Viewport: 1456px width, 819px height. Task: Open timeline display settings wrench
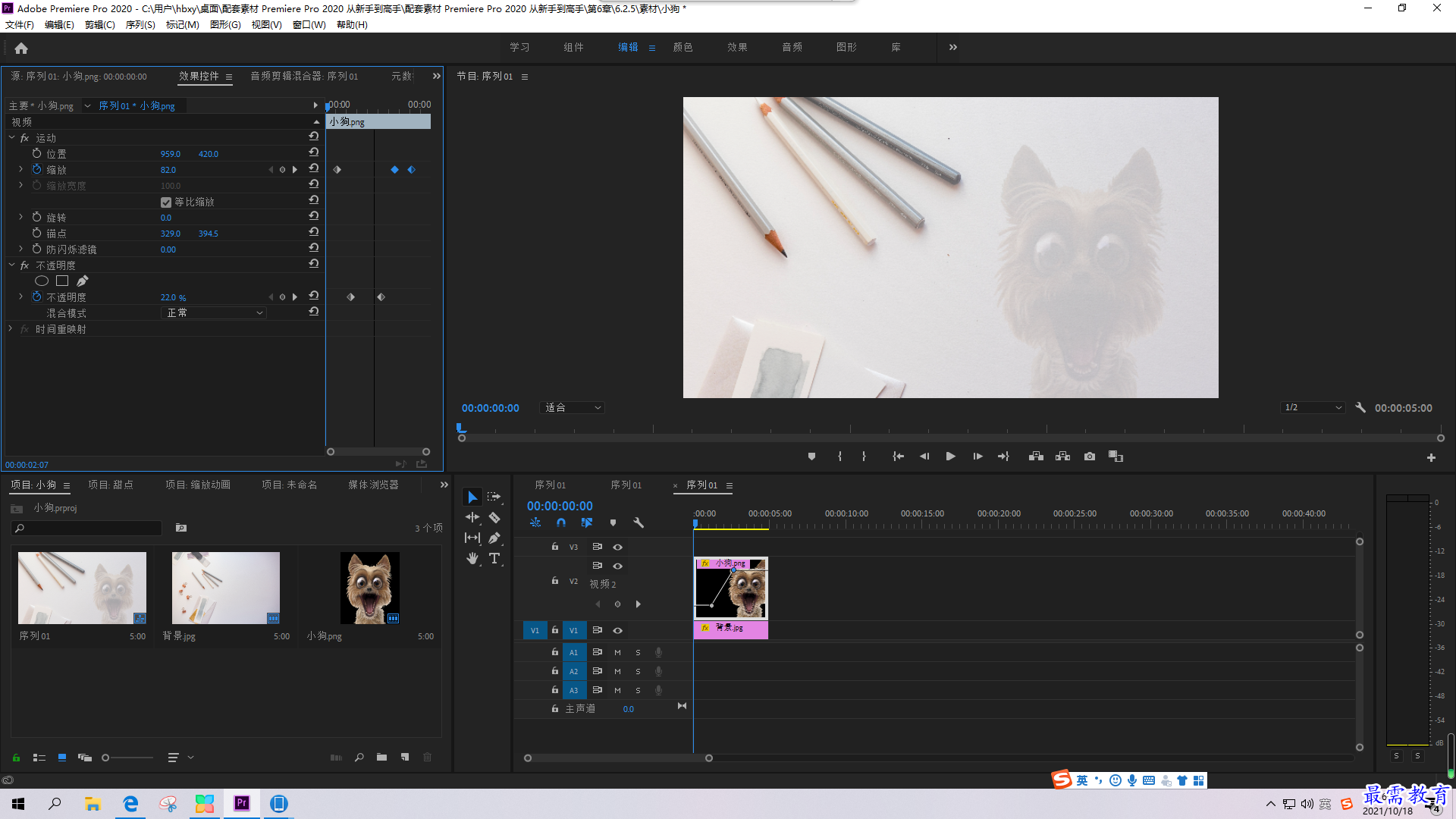click(639, 522)
